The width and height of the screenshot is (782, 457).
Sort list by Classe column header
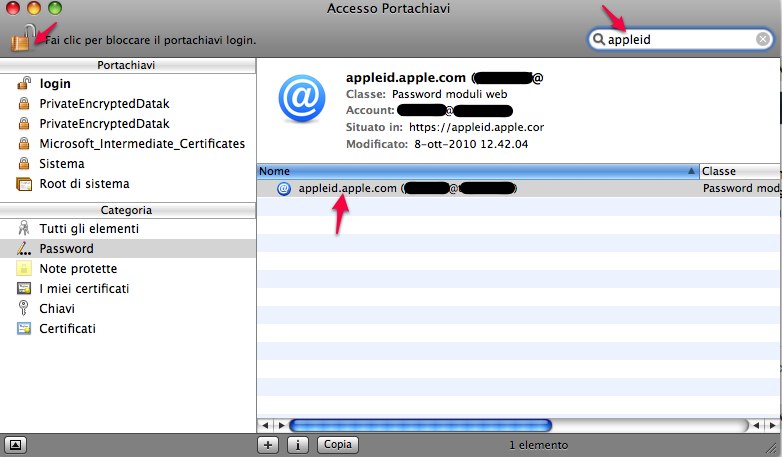[741, 171]
